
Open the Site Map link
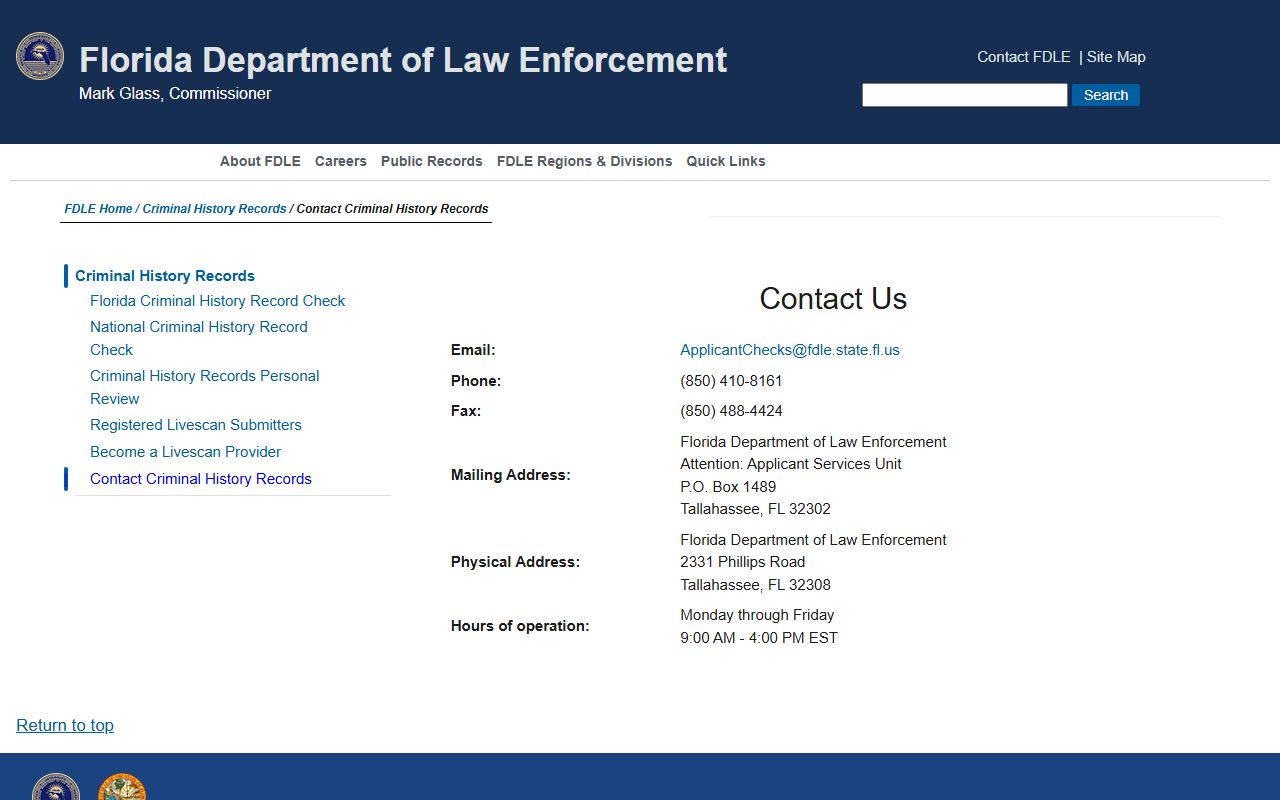coord(1116,57)
